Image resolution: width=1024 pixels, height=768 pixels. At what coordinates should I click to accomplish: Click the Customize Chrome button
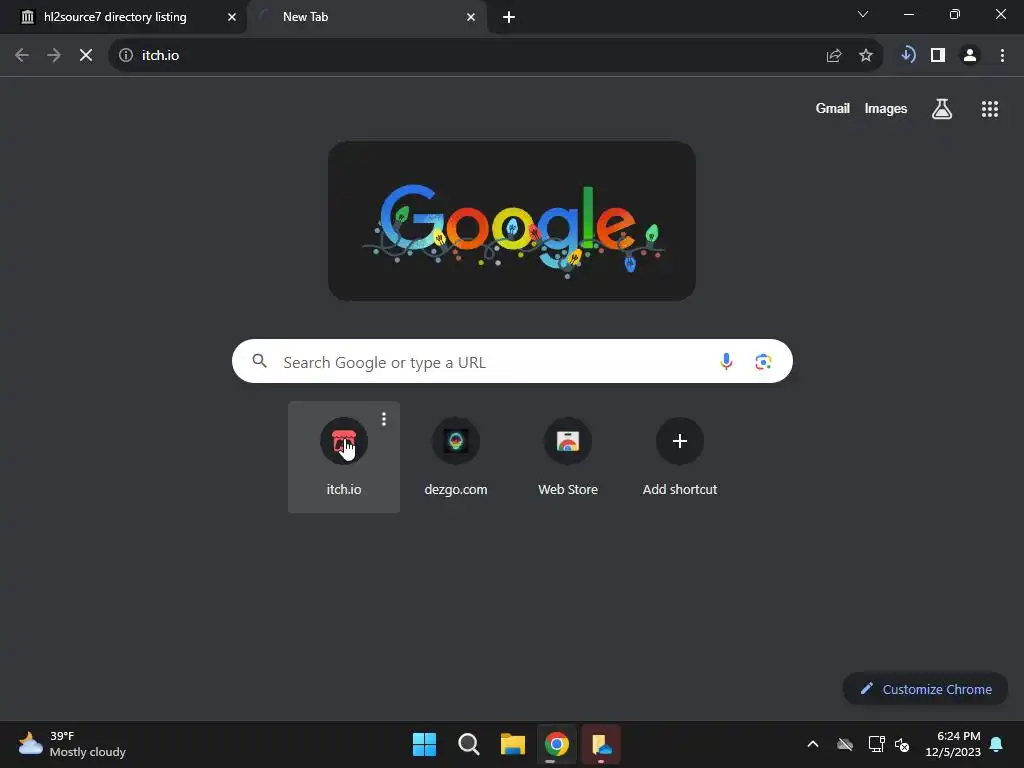point(925,689)
